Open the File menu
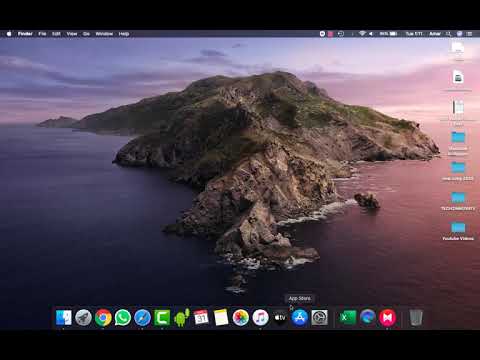 [x=42, y=34]
